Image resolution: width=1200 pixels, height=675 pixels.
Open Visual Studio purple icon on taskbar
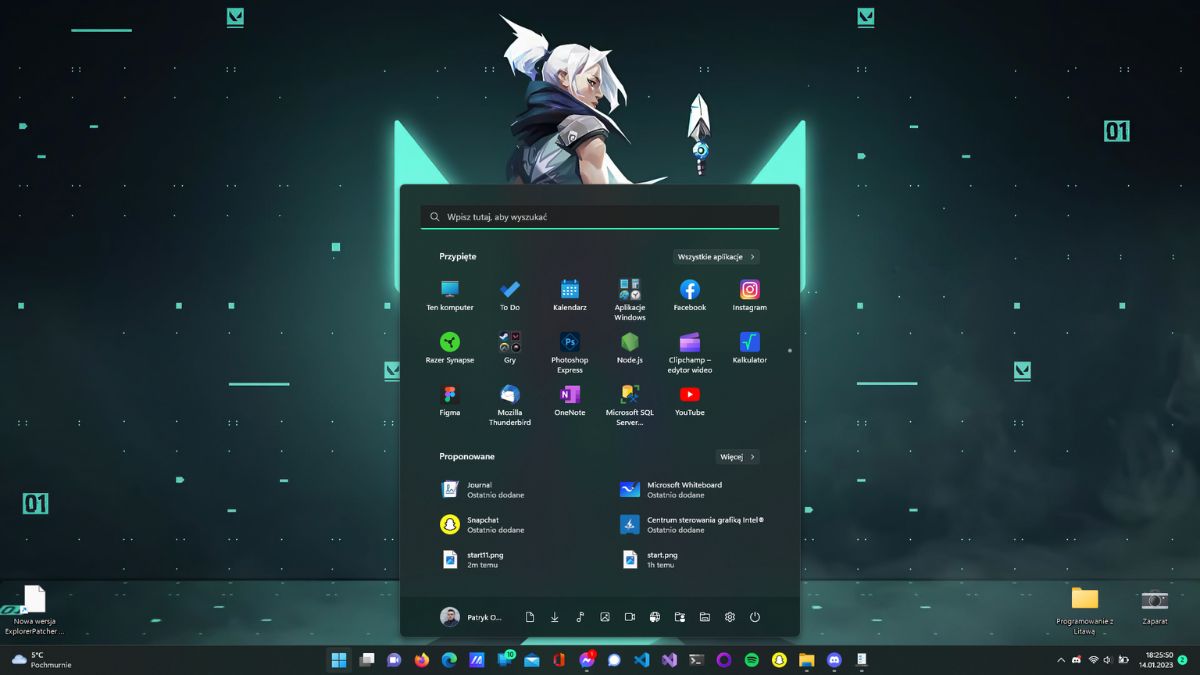[670, 660]
